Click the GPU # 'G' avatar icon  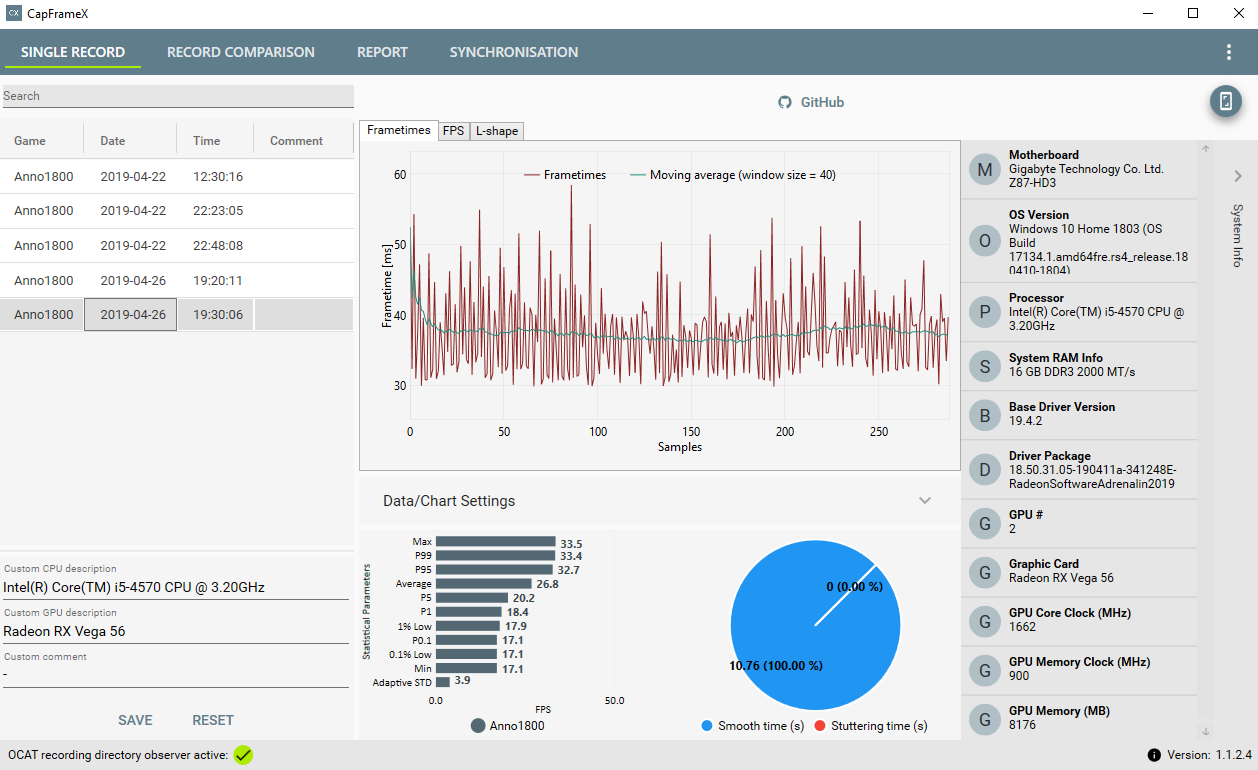985,523
